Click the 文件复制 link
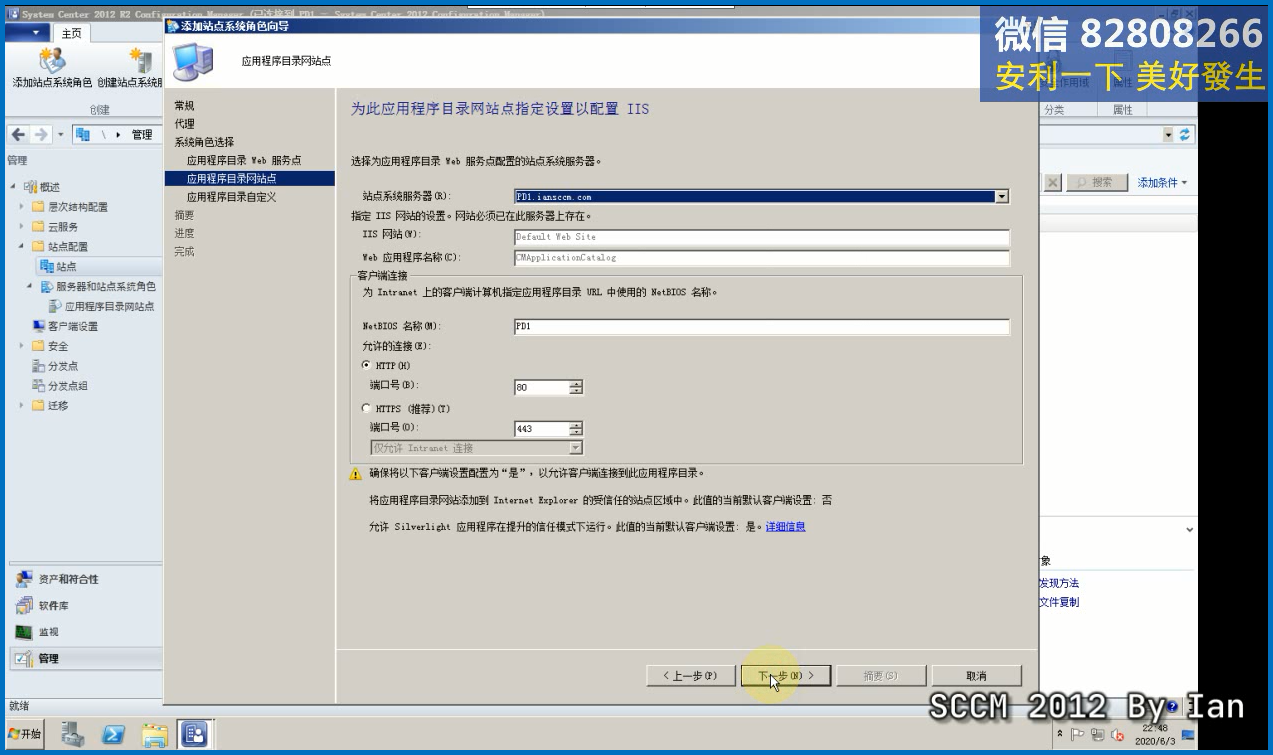The height and width of the screenshot is (755, 1273). point(1059,602)
